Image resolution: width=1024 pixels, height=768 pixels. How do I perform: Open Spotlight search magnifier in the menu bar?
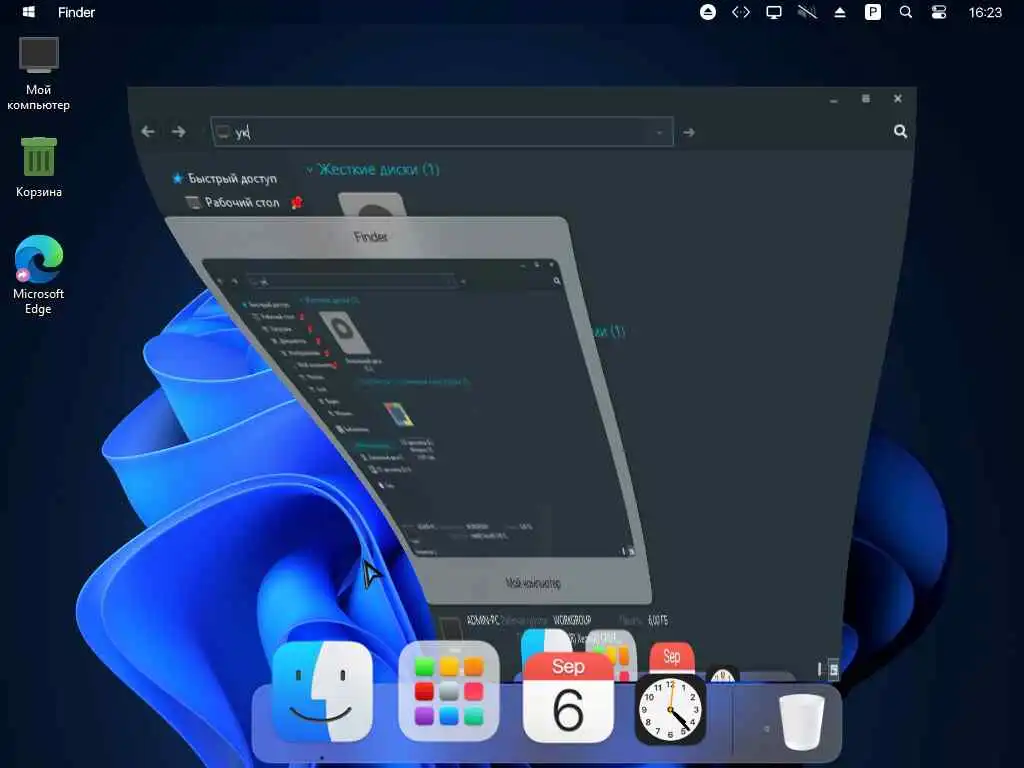(906, 12)
